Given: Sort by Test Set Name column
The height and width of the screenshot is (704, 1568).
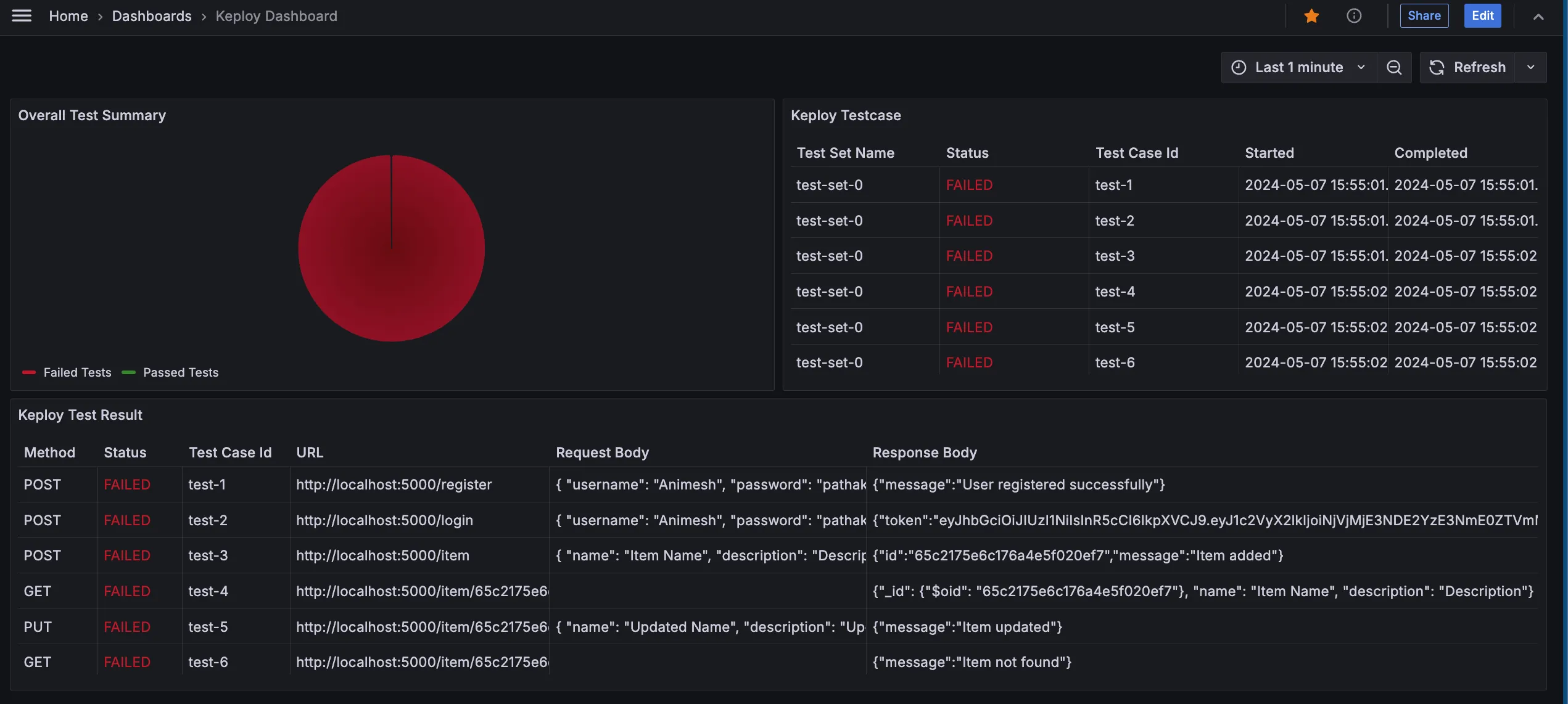Looking at the screenshot, I should [x=845, y=153].
